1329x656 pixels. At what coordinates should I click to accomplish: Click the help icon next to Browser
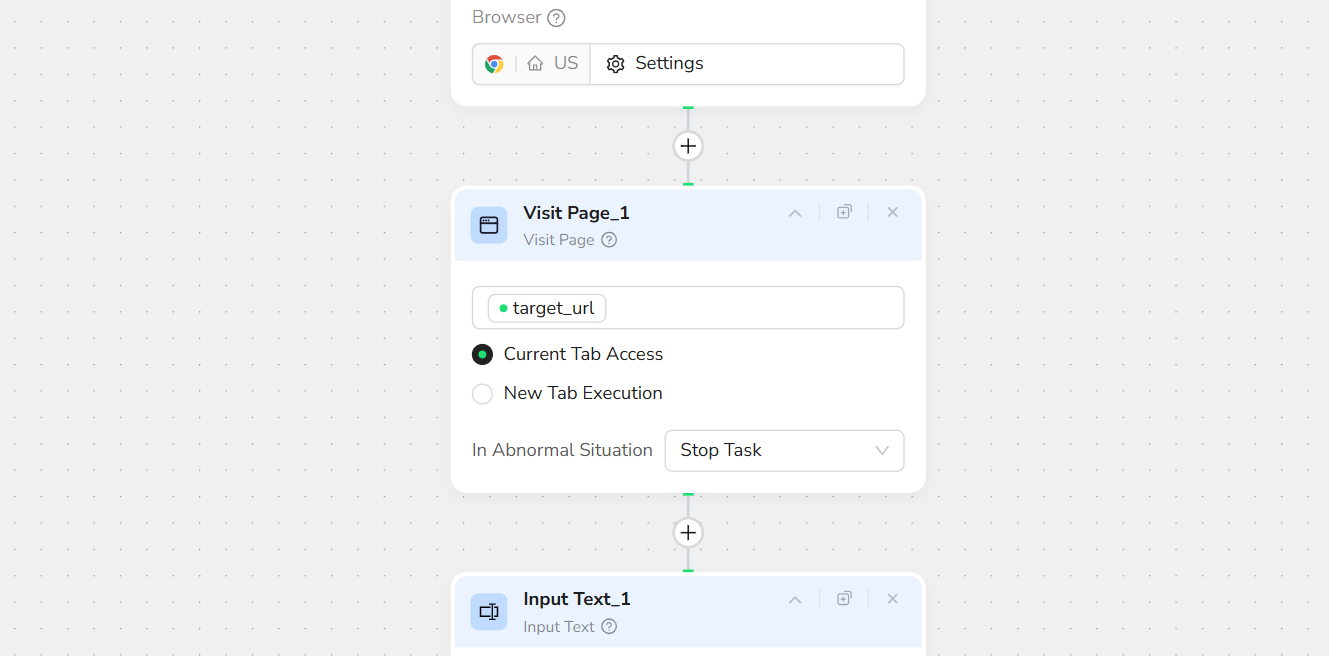(557, 18)
